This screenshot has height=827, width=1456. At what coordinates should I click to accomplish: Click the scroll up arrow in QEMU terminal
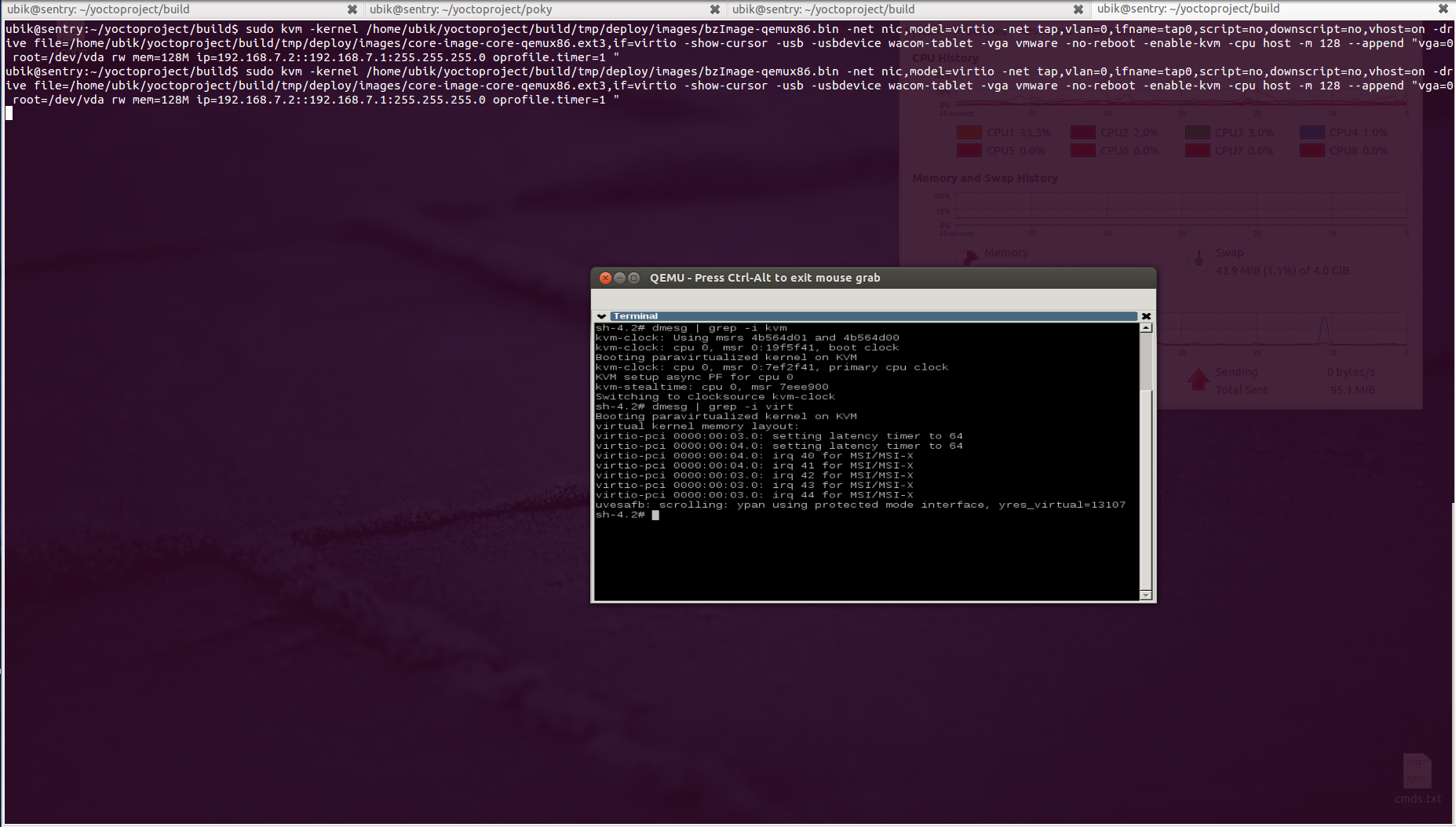(x=1146, y=328)
